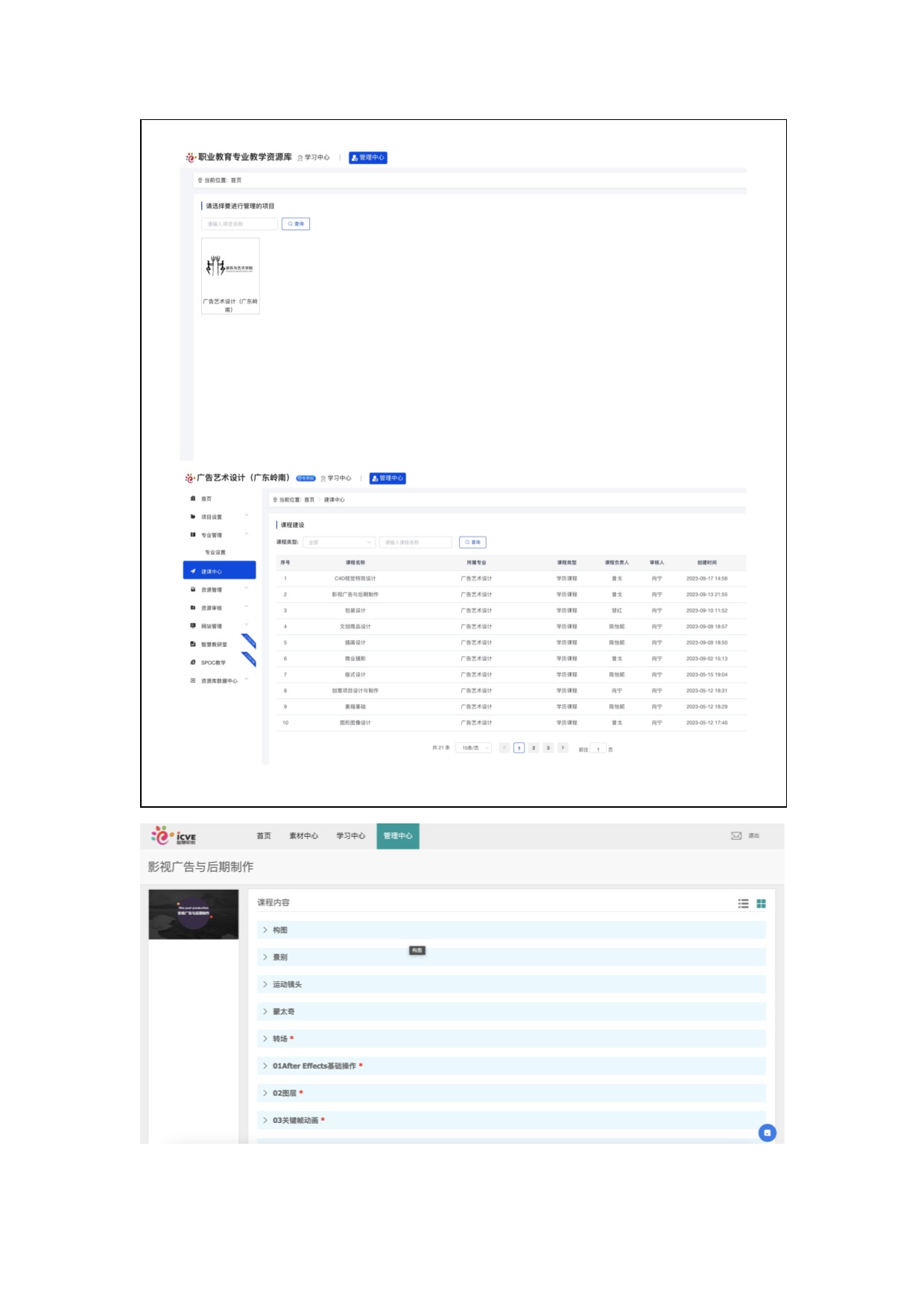Open the 10条/页 page size dropdown
Viewport: 924px width, 1307px height.
point(473,747)
